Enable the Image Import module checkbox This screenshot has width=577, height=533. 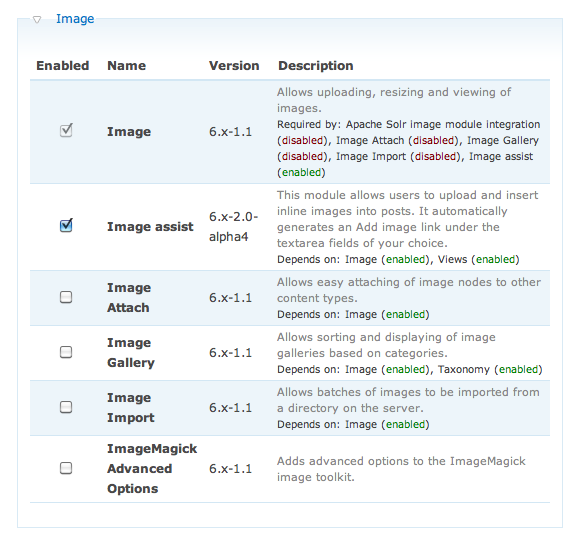[x=66, y=407]
